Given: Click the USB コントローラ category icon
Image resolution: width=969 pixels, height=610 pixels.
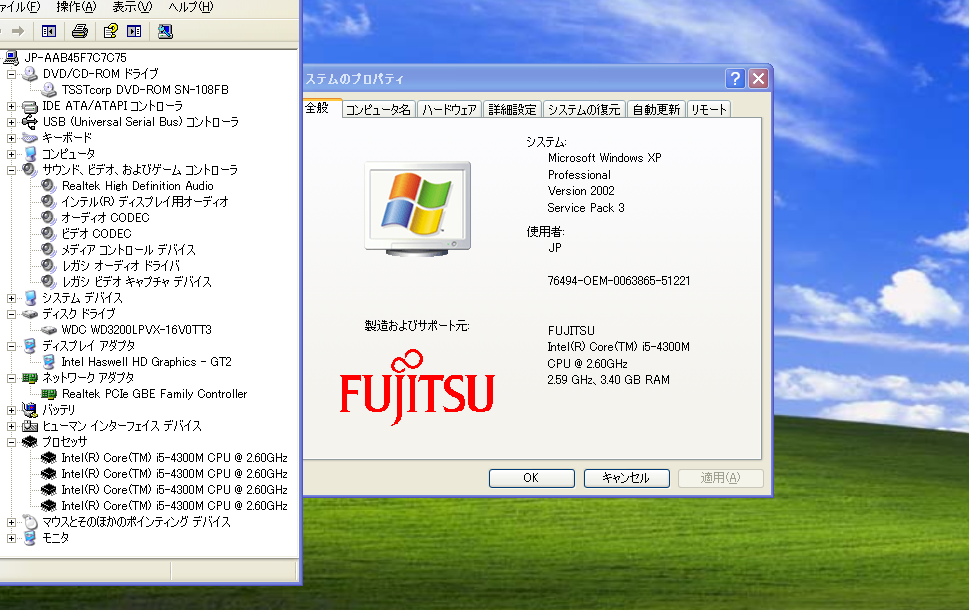Looking at the screenshot, I should (30, 122).
